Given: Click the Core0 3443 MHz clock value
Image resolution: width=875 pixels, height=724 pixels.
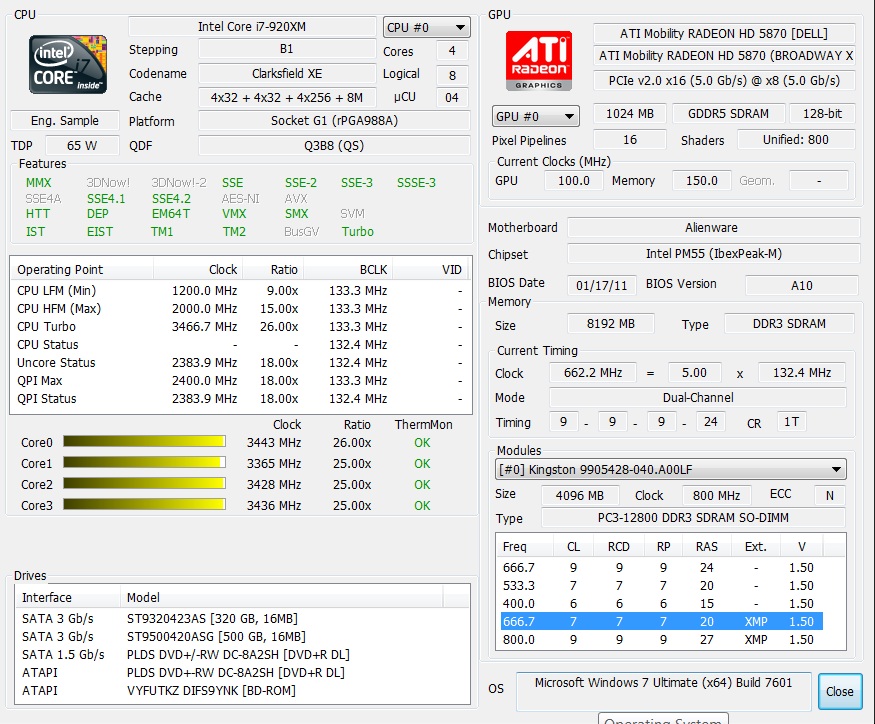Looking at the screenshot, I should click(273, 443).
